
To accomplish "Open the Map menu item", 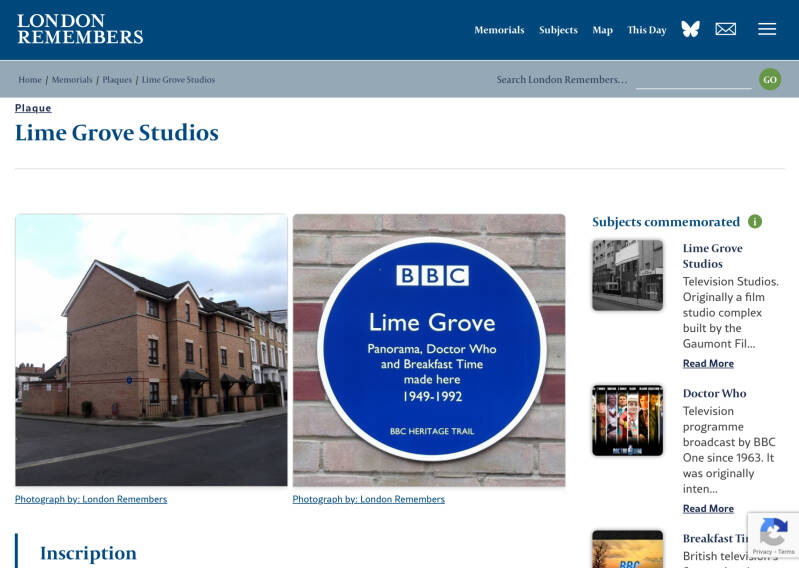I will click(602, 30).
